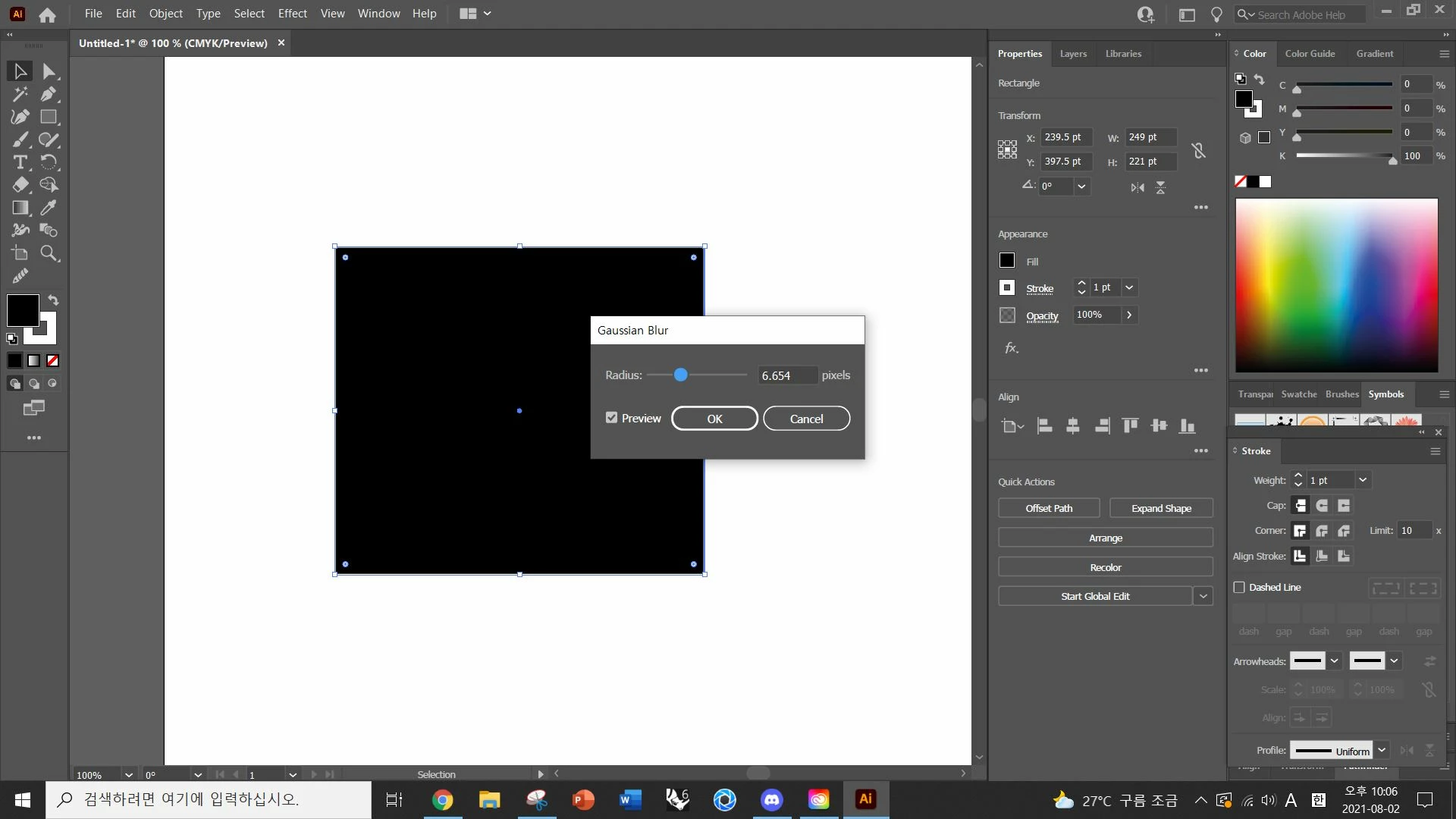Enable the Dashed Line checkbox
Image resolution: width=1456 pixels, height=819 pixels.
pyautogui.click(x=1239, y=587)
